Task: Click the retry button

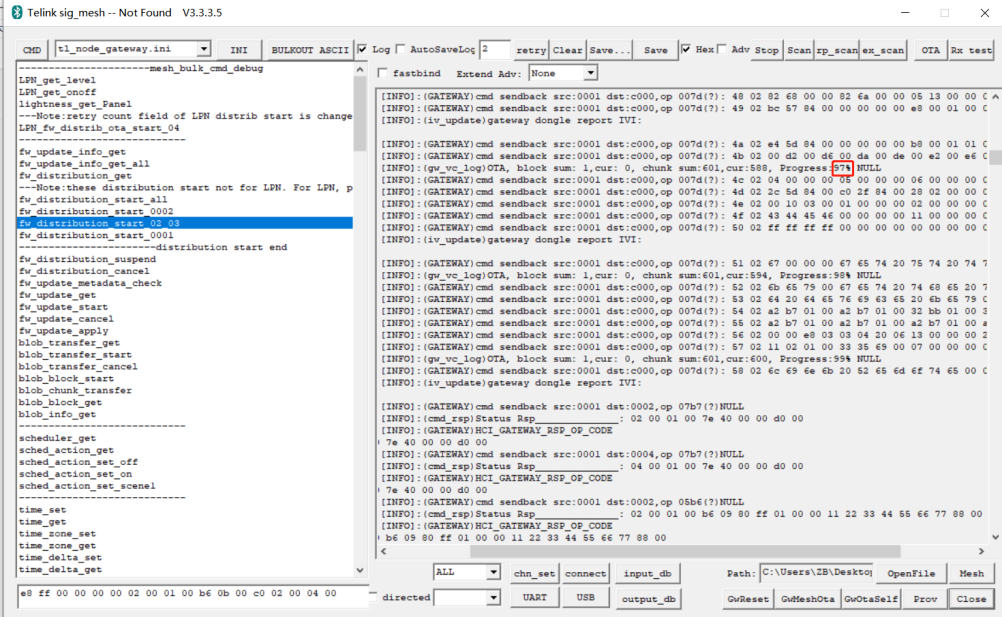Action: [531, 50]
